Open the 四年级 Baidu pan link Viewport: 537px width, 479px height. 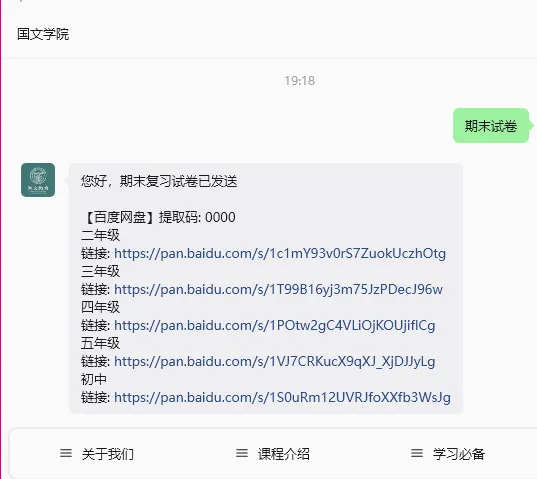275,325
